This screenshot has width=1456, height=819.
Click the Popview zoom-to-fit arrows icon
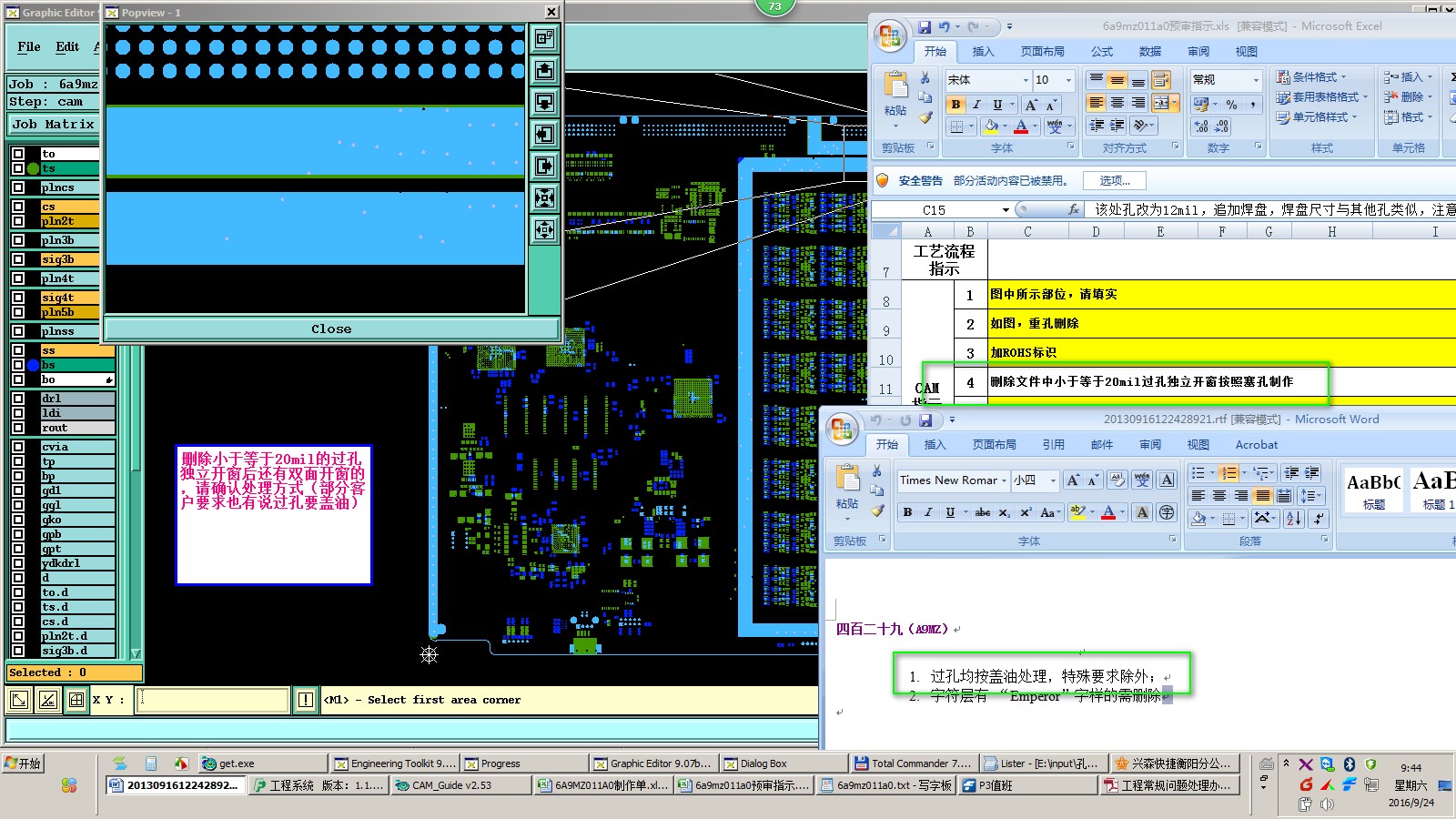(544, 197)
